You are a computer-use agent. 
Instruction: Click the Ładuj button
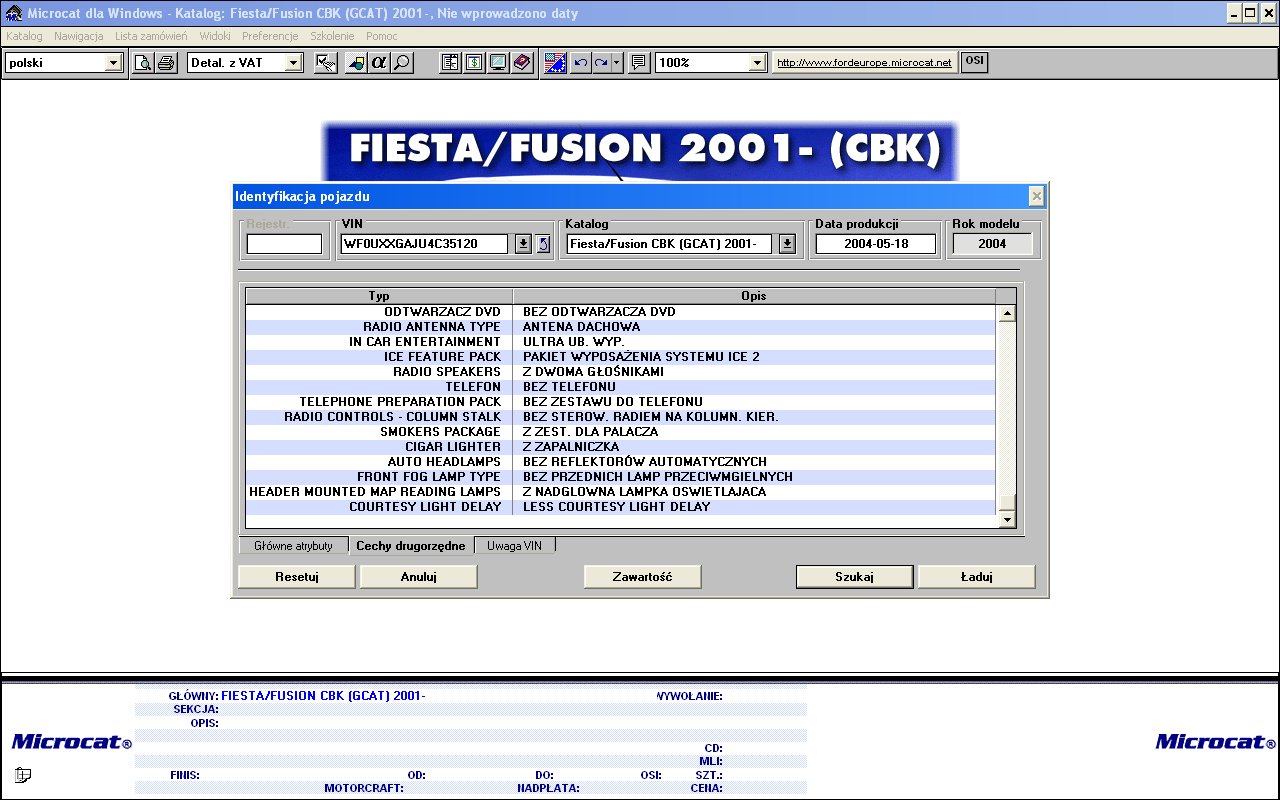[976, 577]
